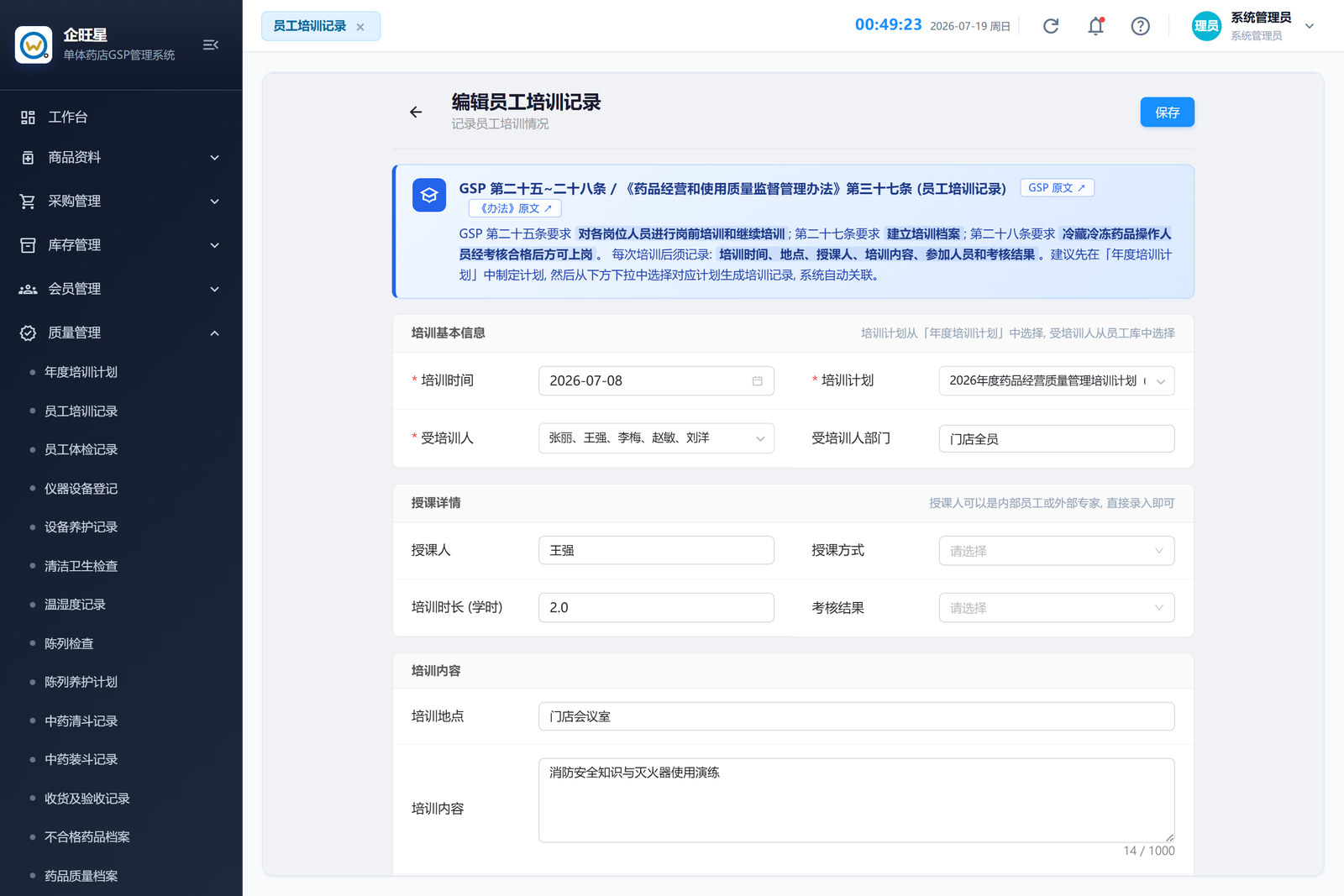Click the graduation cap icon in GSP banner
The image size is (1344, 896).
pos(429,196)
